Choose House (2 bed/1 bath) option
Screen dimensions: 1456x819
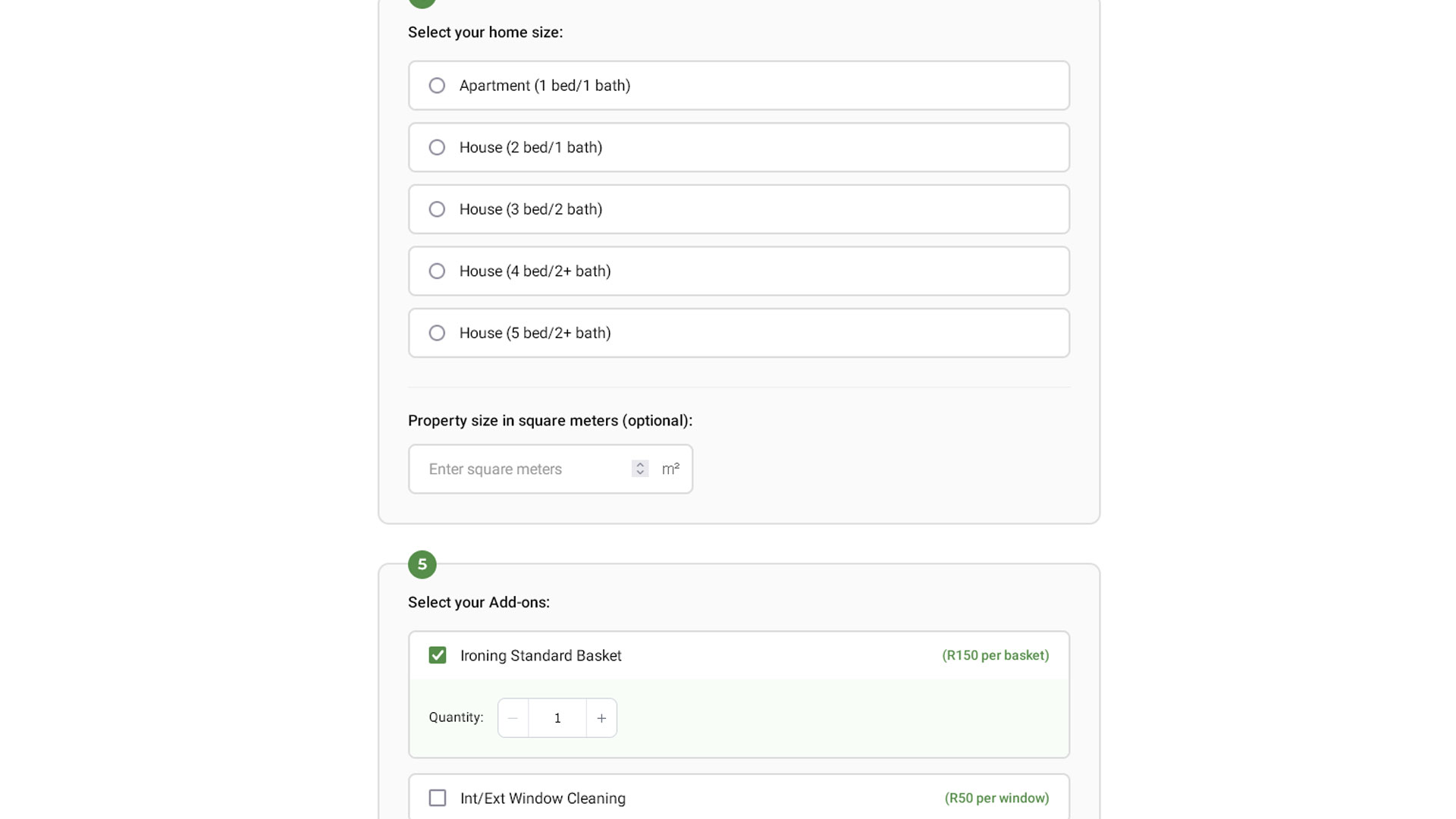pos(437,148)
